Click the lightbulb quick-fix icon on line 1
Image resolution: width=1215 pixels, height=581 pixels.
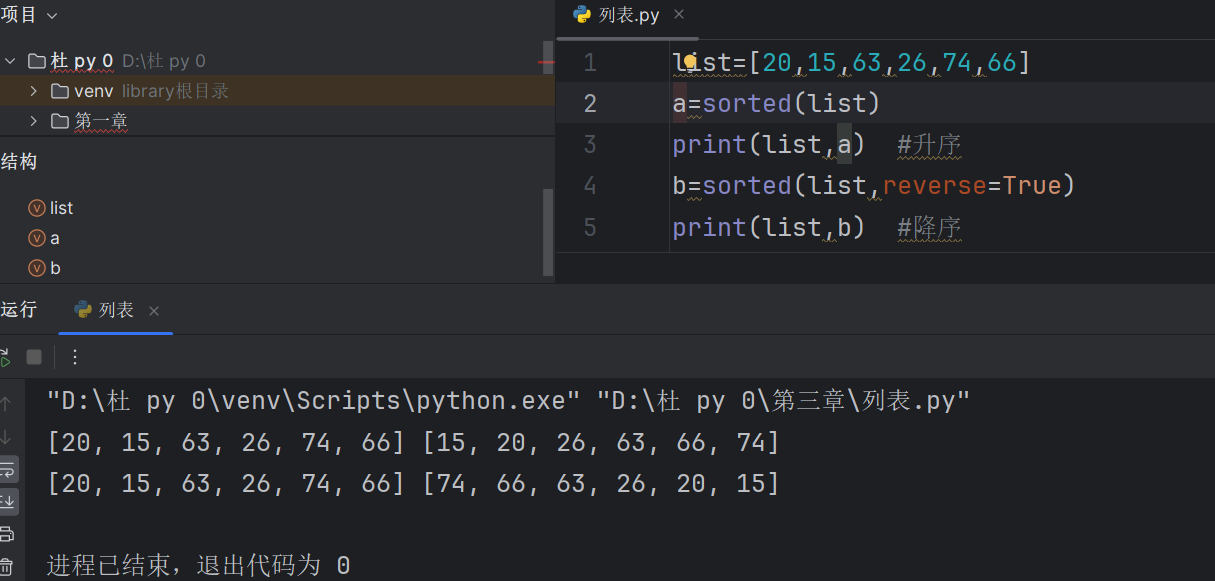tap(689, 62)
